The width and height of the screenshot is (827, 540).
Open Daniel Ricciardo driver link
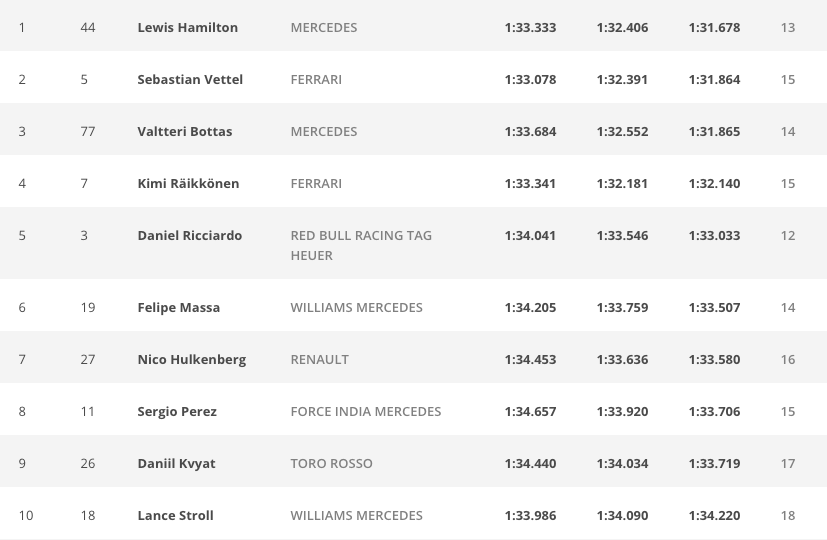click(189, 235)
